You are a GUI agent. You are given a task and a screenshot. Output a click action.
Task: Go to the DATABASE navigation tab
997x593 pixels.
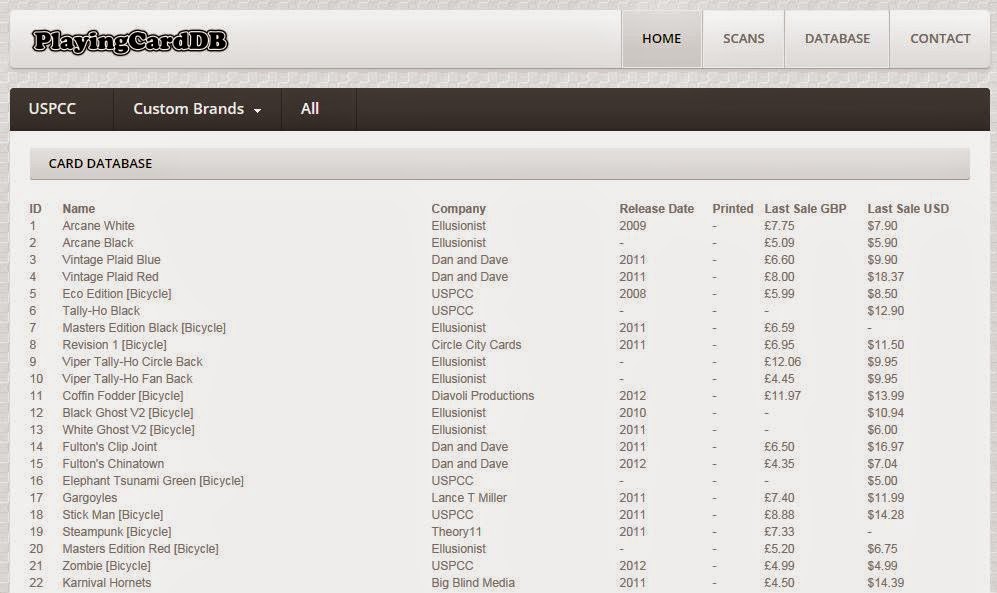click(x=837, y=39)
